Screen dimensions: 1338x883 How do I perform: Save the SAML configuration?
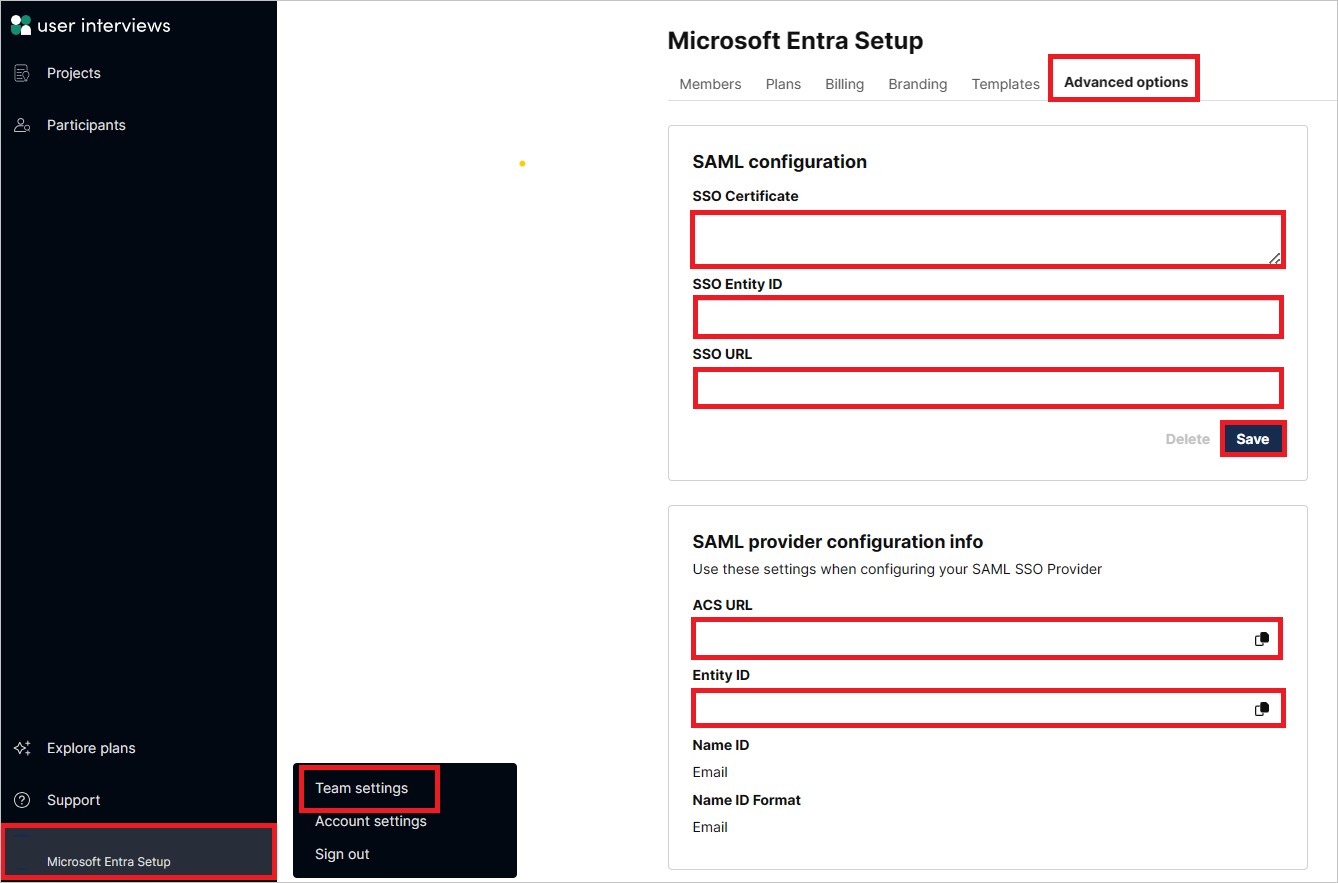1253,438
